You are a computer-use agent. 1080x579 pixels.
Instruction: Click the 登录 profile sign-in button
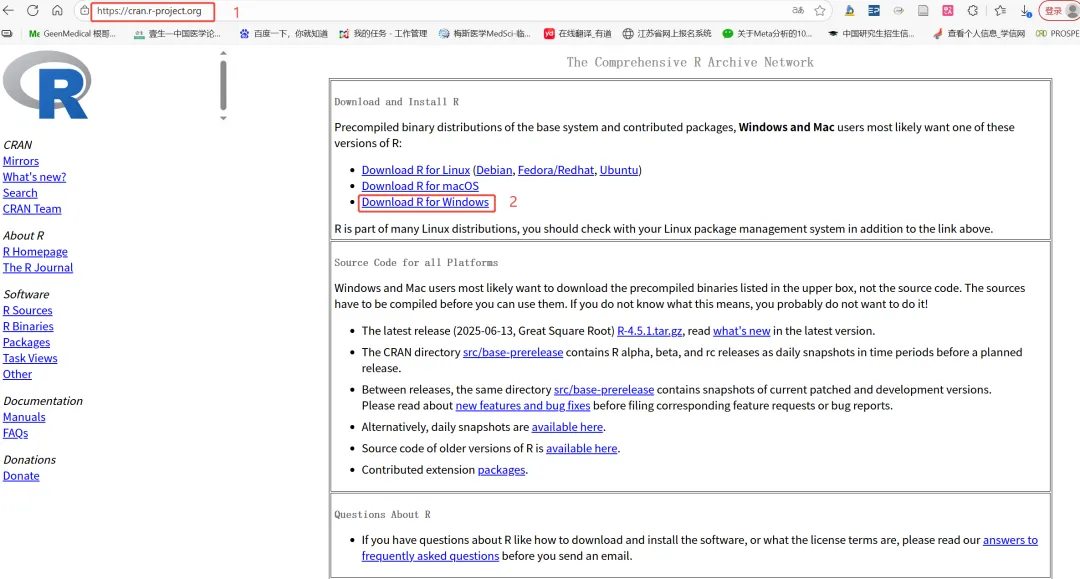click(x=1059, y=10)
